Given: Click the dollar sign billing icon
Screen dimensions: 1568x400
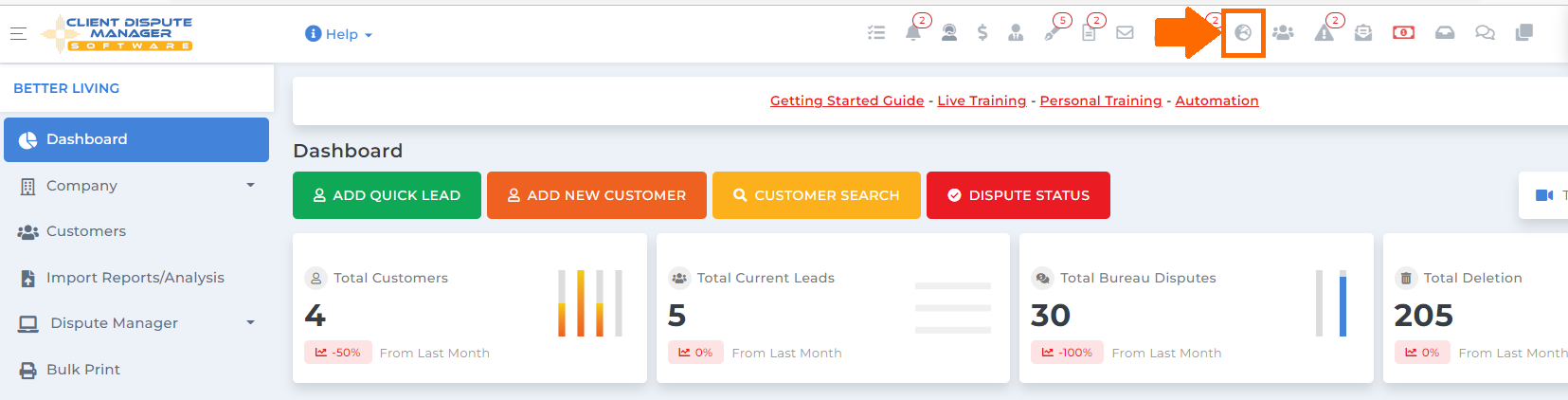Looking at the screenshot, I should click(982, 33).
